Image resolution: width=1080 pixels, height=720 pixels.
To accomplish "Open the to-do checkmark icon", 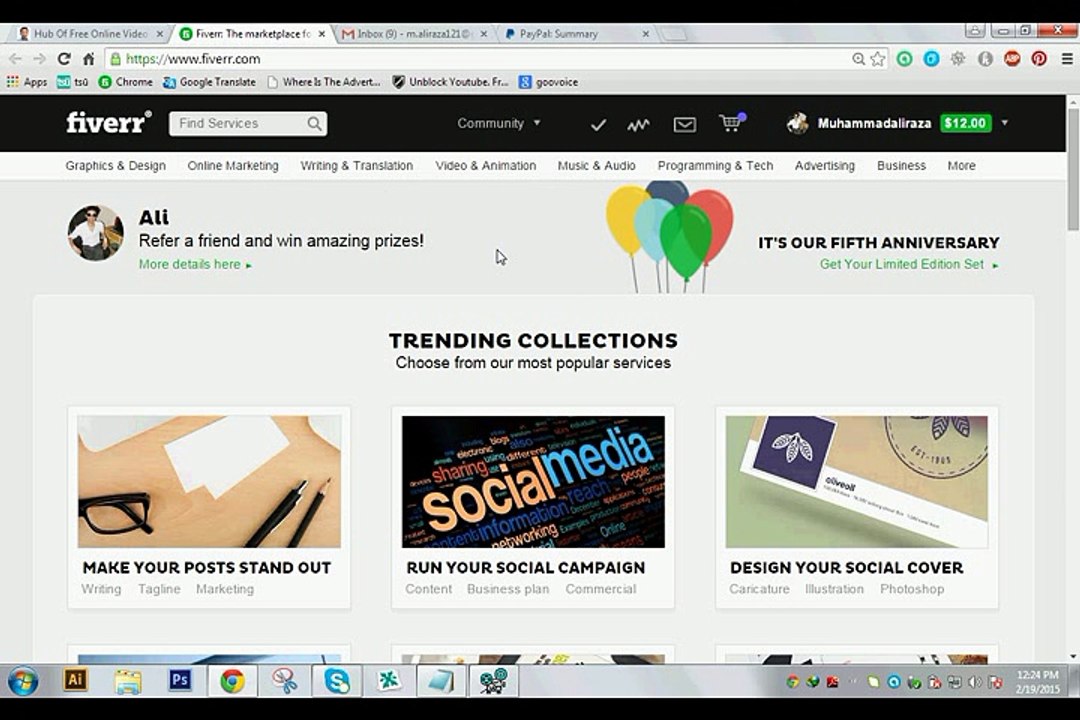I will [x=599, y=125].
